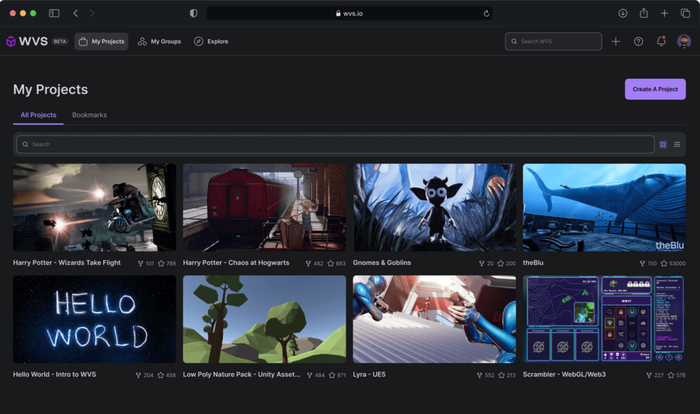
Task: Click the plus icon beside WVS search
Action: pos(616,42)
